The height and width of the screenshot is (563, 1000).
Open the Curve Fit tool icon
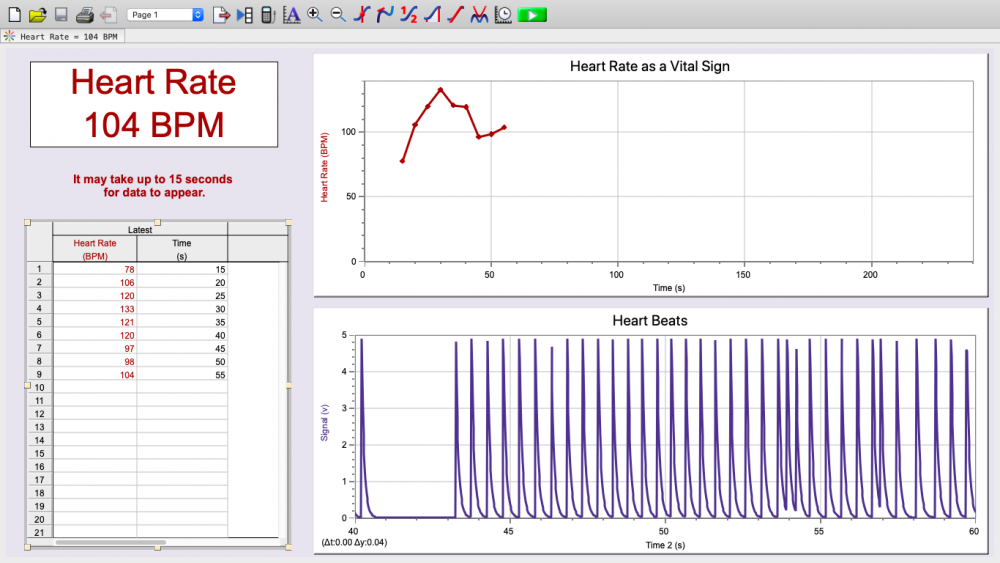[x=479, y=15]
